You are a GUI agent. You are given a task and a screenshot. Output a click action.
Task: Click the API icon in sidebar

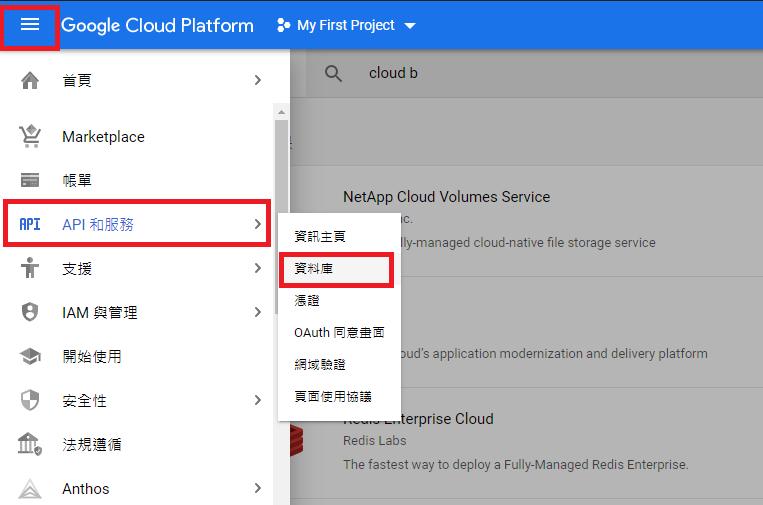(x=30, y=224)
